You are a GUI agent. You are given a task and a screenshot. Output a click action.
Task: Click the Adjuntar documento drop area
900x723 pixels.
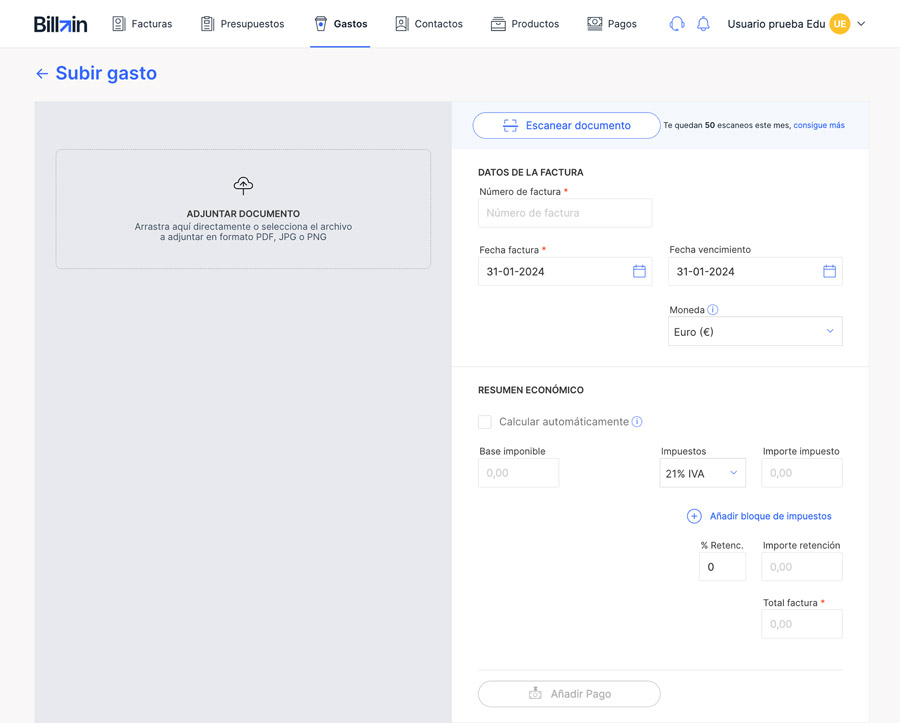pos(243,209)
